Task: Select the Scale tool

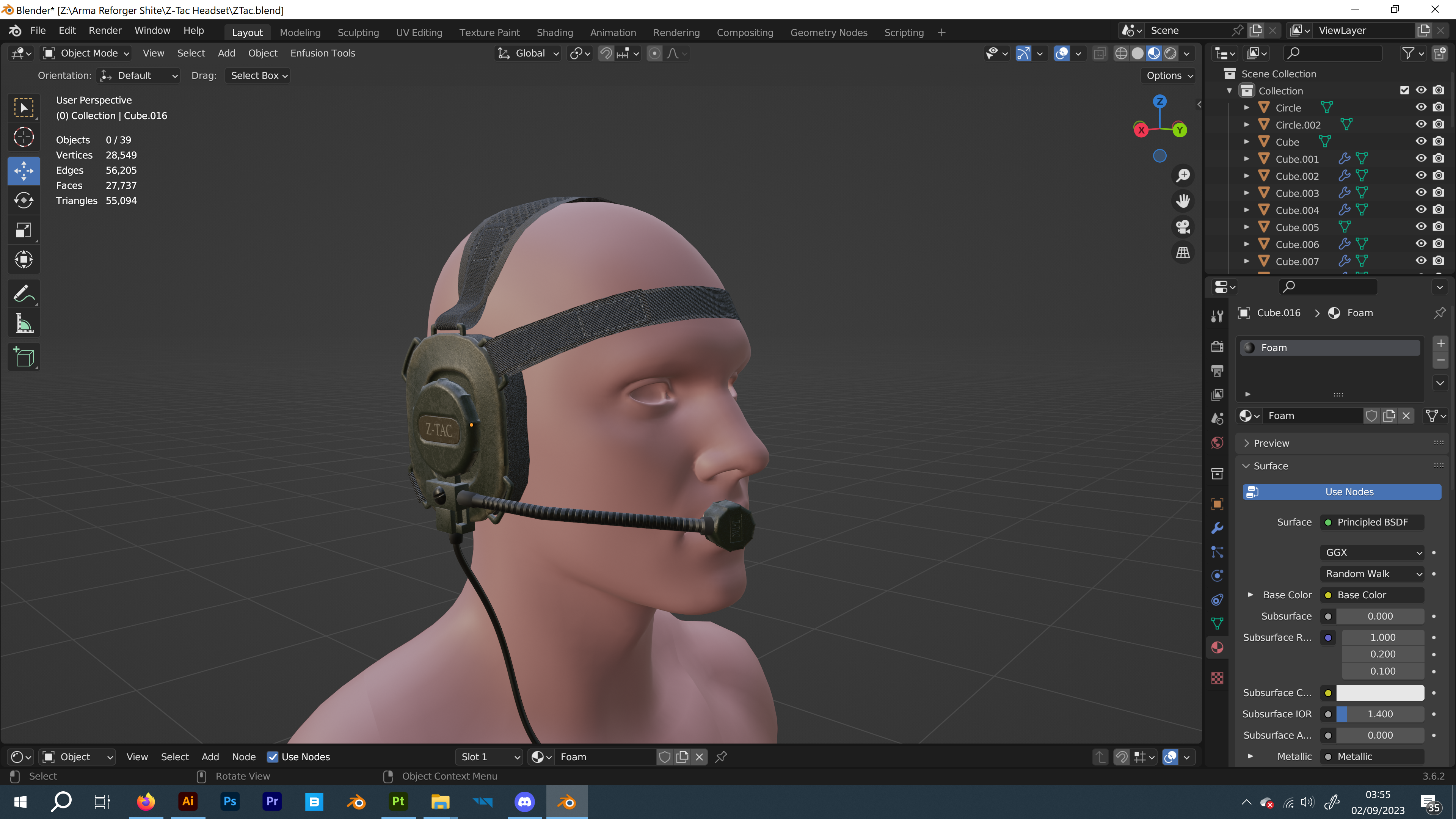Action: pyautogui.click(x=24, y=230)
